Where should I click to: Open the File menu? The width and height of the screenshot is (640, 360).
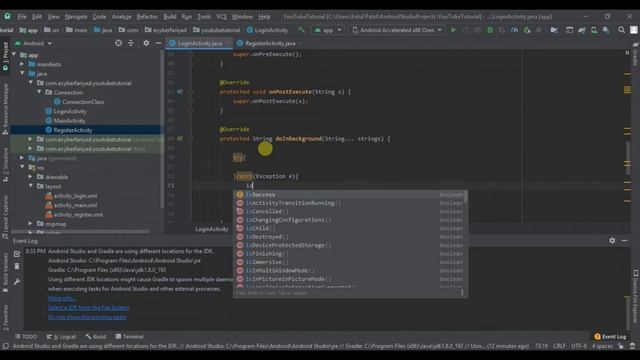pos(22,17)
